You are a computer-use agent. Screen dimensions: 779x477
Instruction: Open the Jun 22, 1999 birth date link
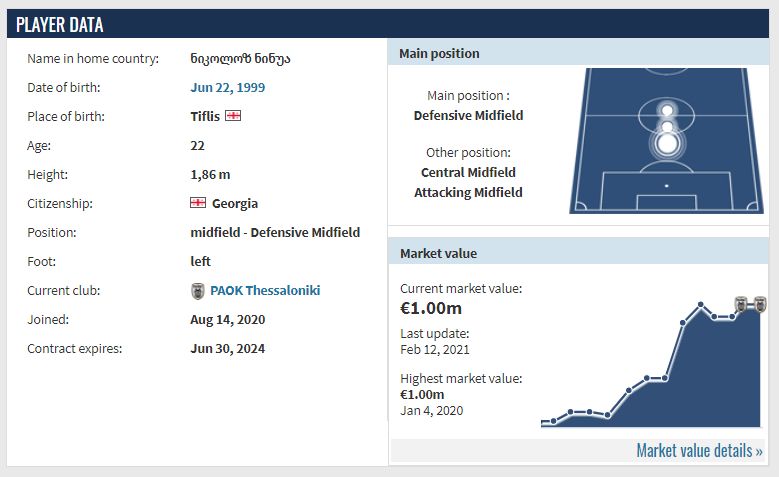click(228, 87)
